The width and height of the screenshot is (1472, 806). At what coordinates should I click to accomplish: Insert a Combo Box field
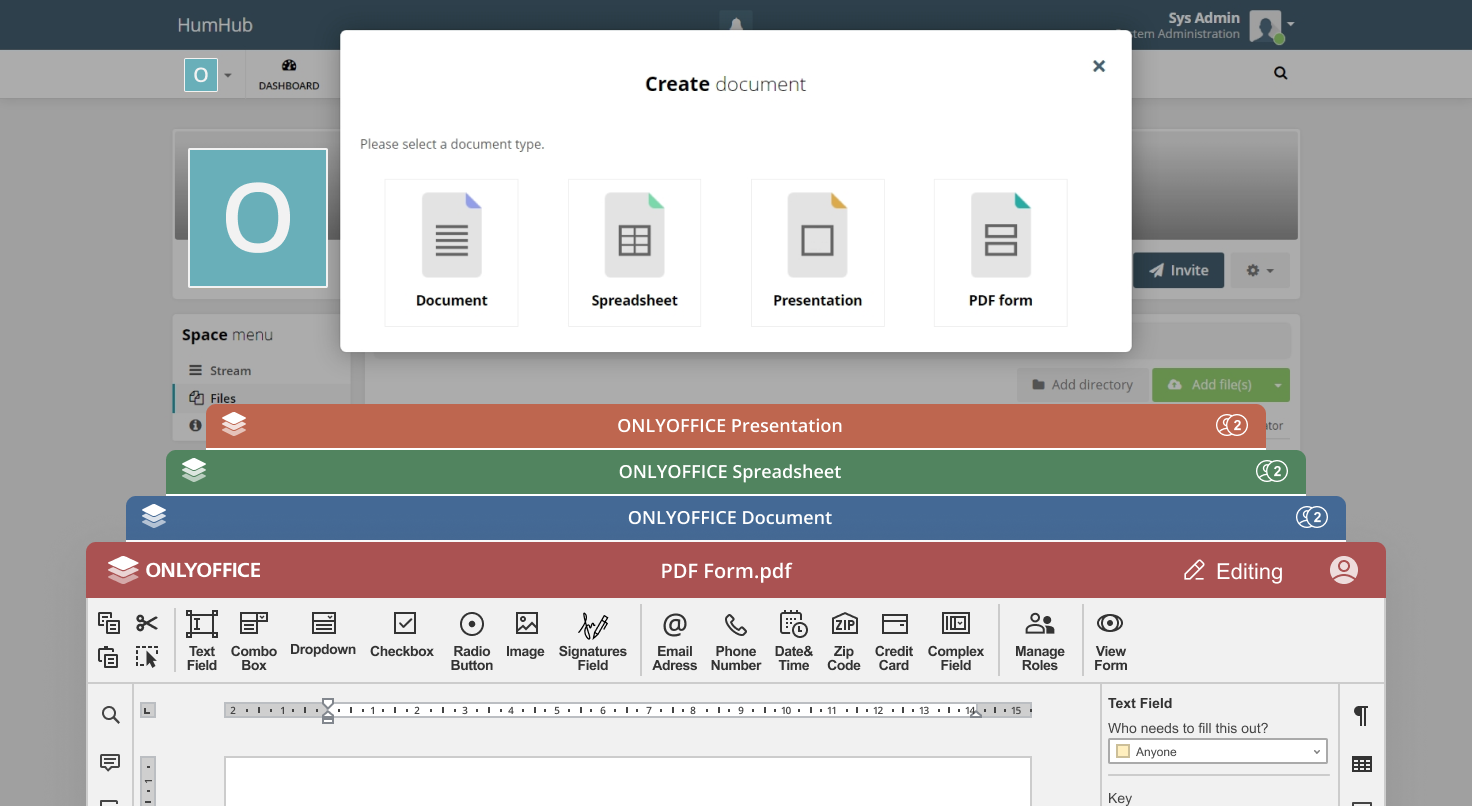pos(254,641)
